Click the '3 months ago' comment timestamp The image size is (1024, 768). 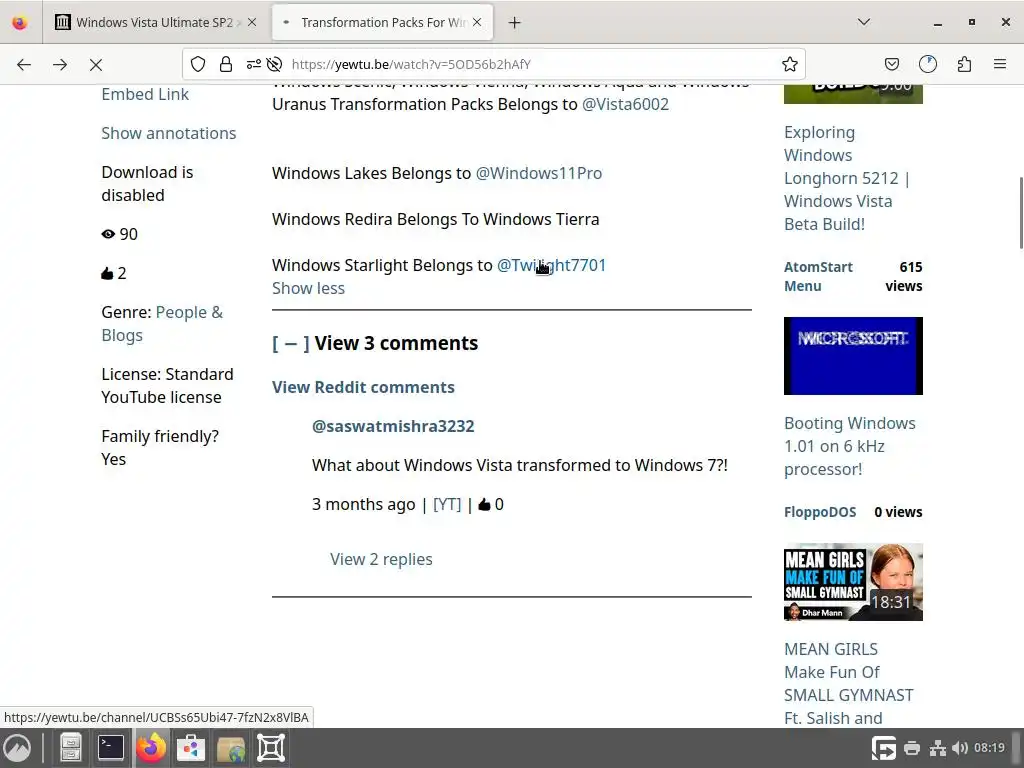363,504
